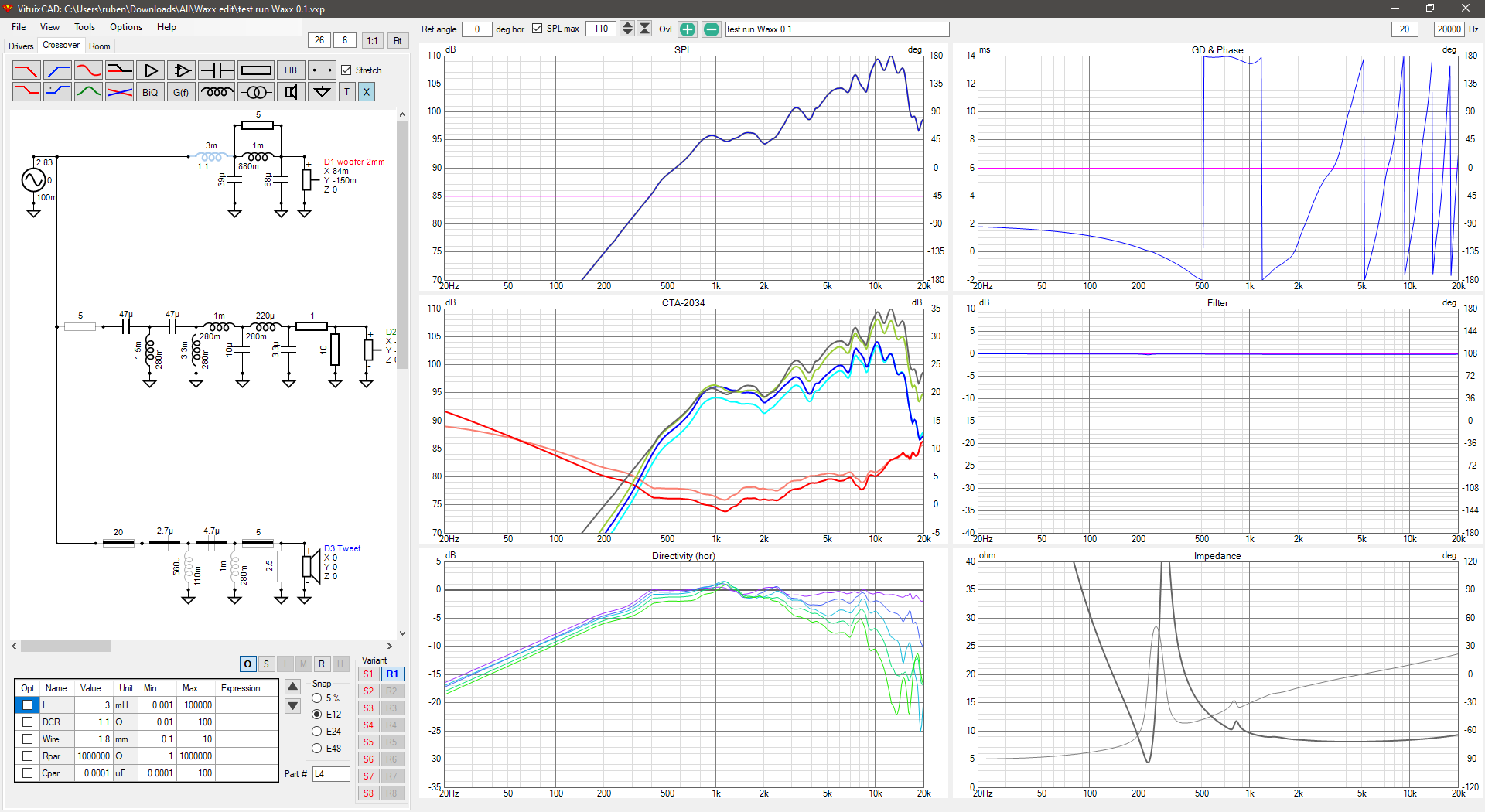Step SPL max value with spinner arrows
Screen dimensions: 1485x812
tap(627, 29)
